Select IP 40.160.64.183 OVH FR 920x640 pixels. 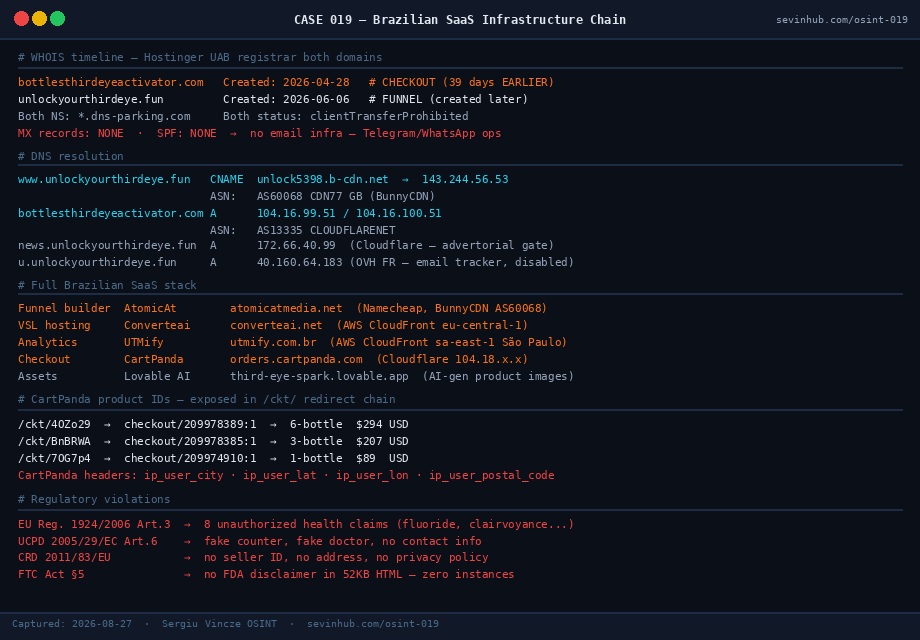click(x=300, y=262)
